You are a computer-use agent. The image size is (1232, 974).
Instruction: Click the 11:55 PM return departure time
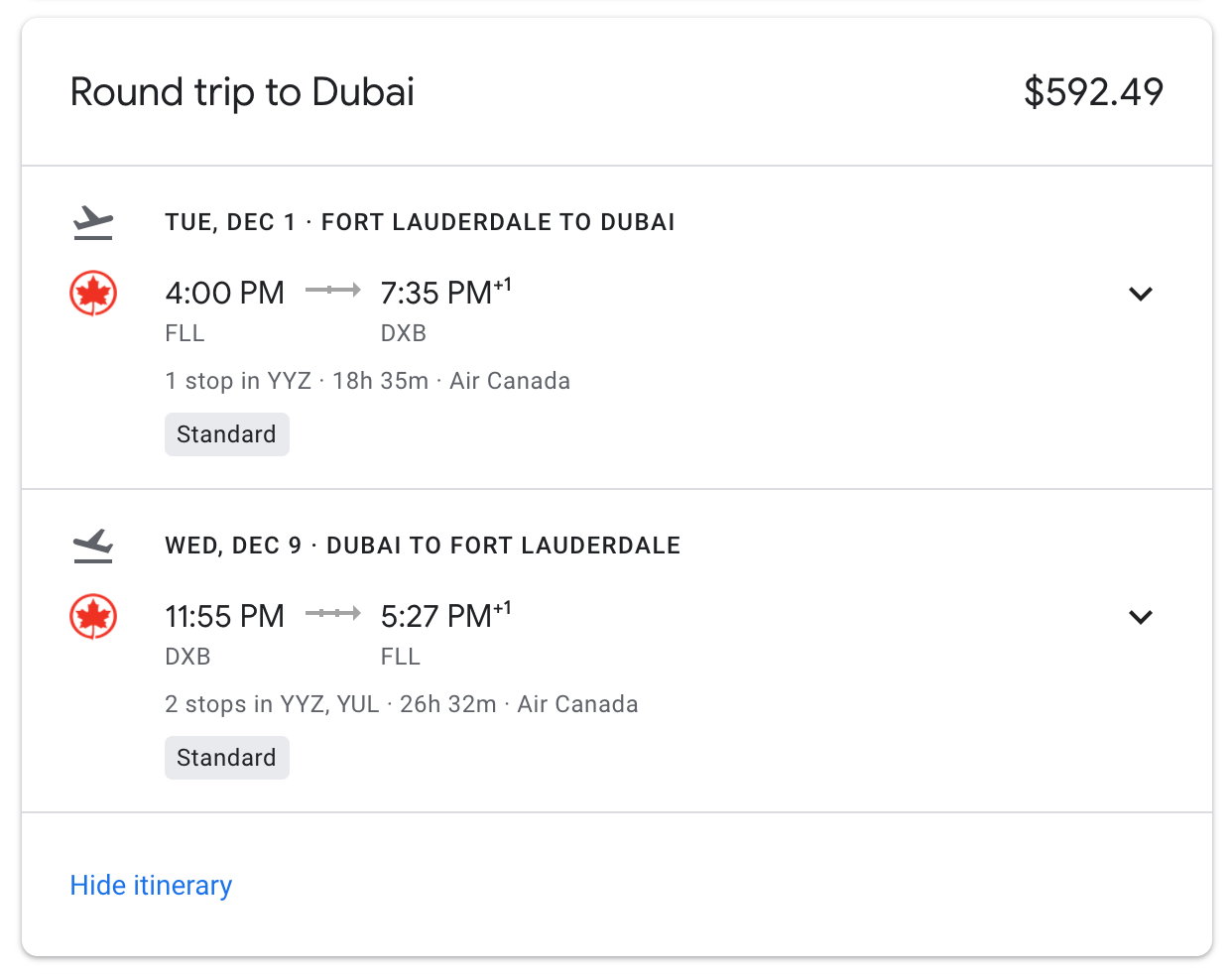click(224, 617)
